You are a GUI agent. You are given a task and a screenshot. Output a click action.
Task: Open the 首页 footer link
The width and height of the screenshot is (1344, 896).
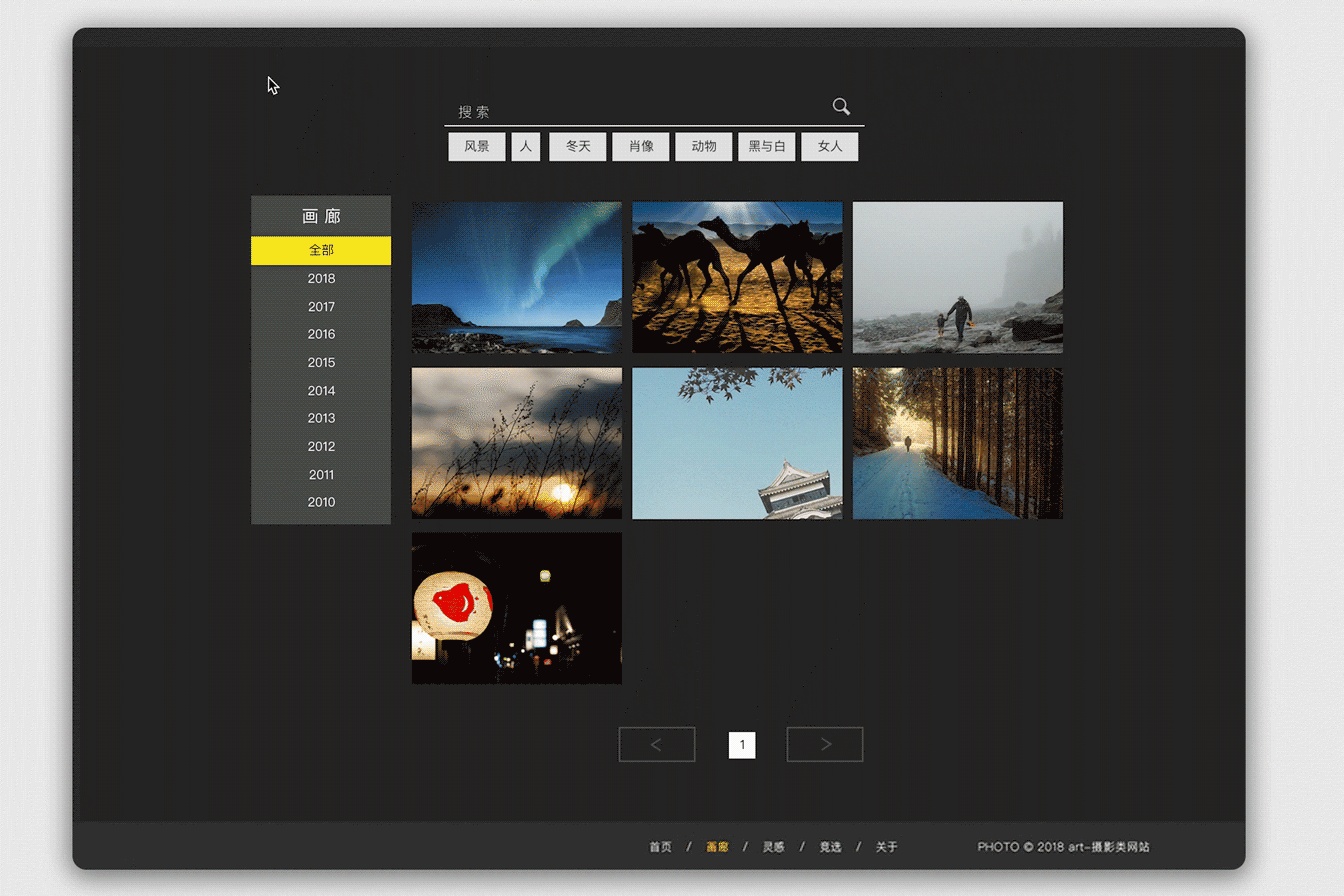click(660, 847)
